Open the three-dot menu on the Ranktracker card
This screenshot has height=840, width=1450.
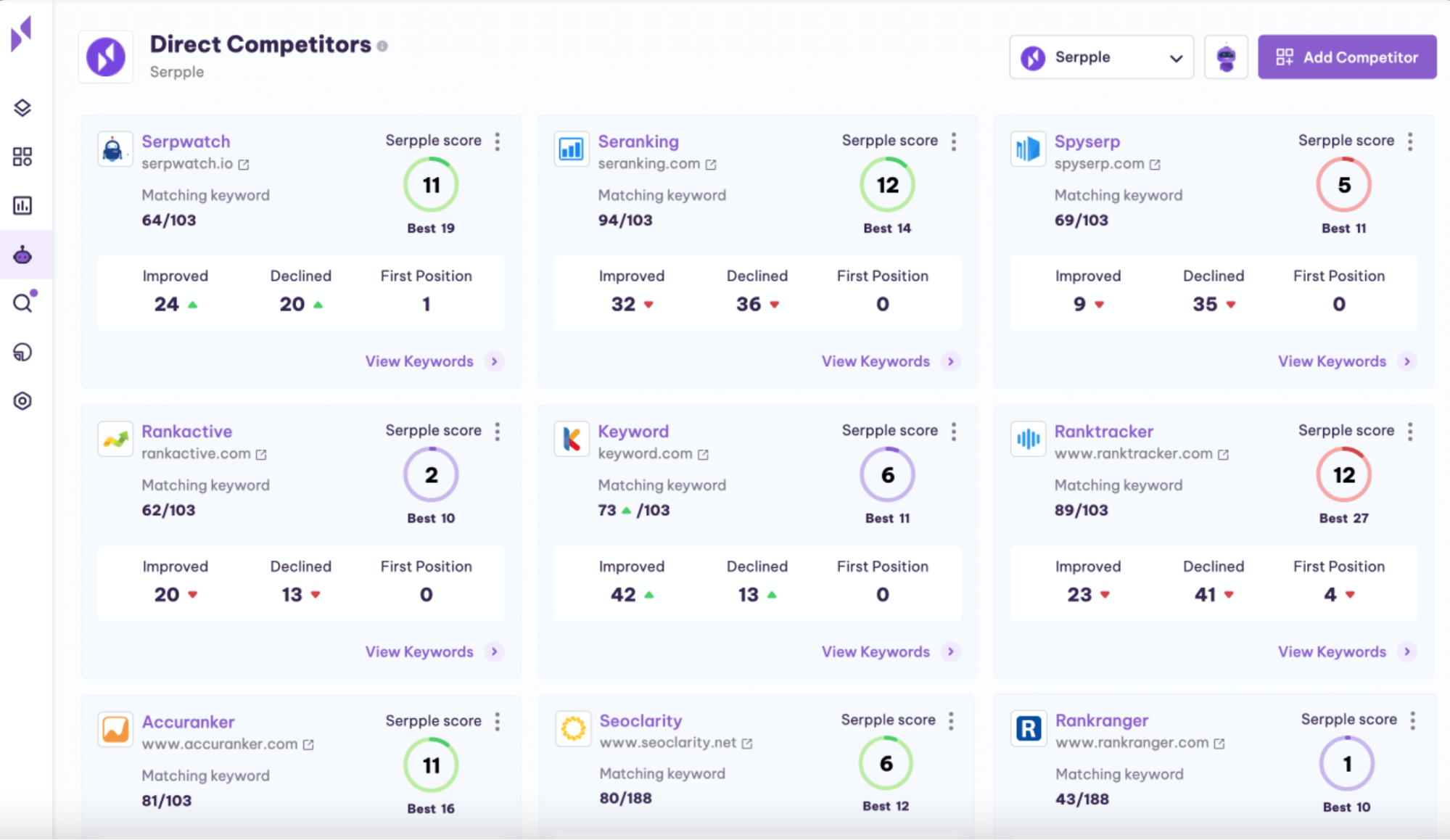(1410, 432)
